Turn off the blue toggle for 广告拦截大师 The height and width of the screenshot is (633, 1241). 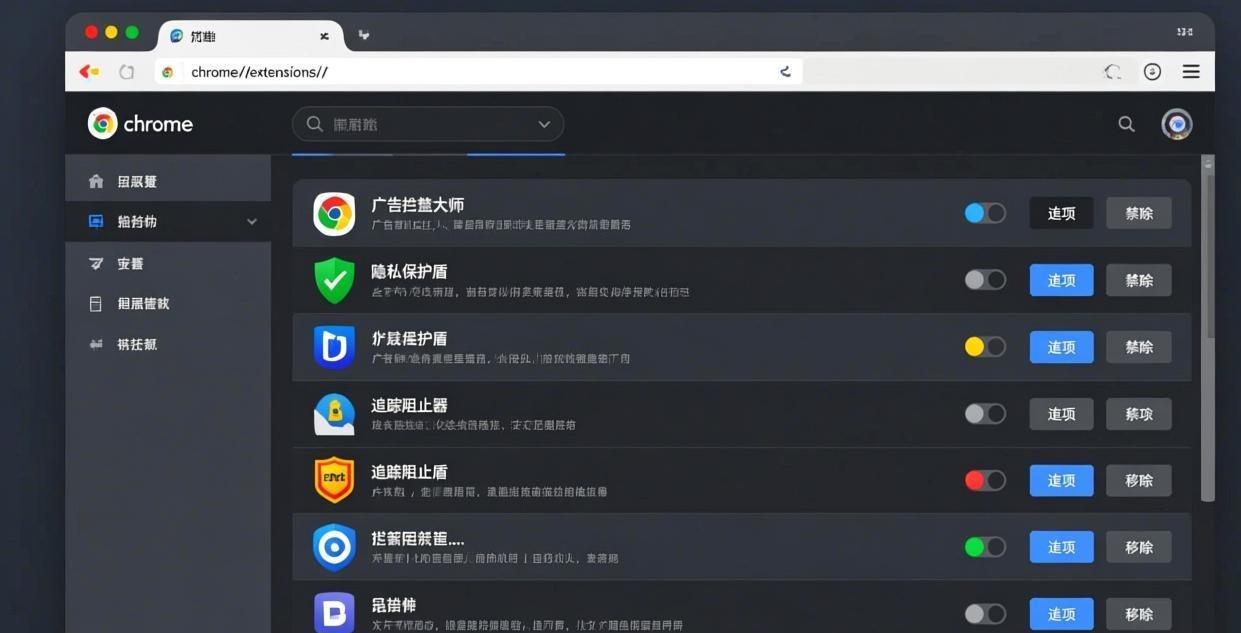click(x=985, y=213)
